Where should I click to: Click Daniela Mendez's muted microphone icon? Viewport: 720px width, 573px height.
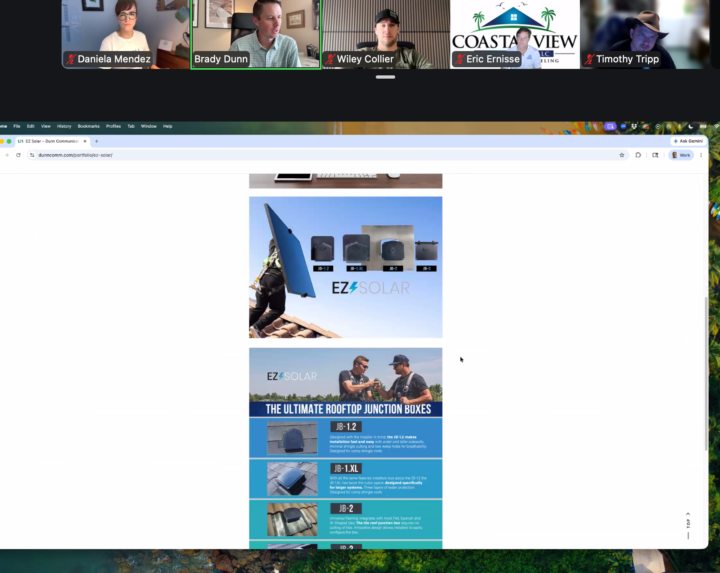click(71, 59)
